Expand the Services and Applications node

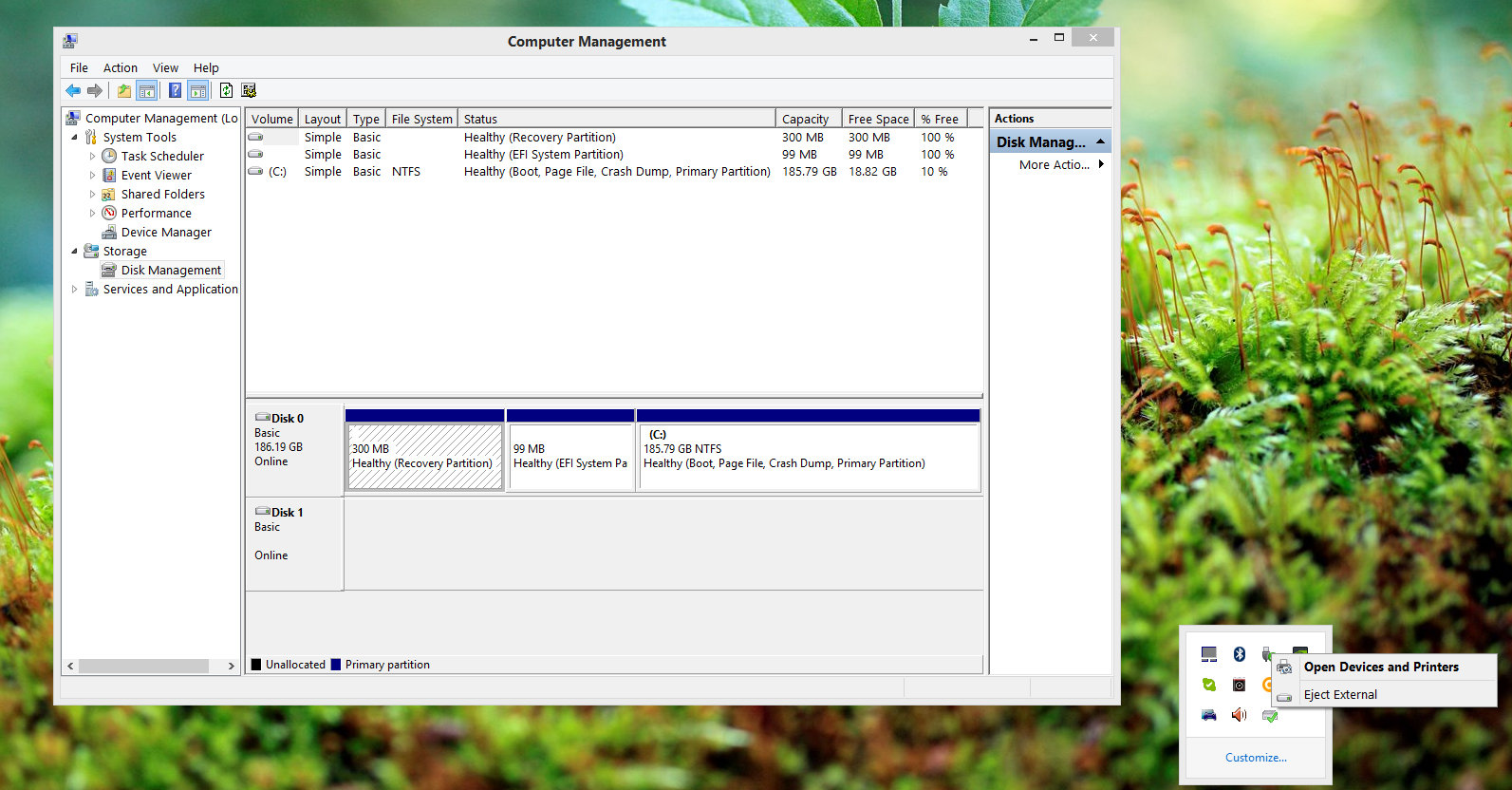75,290
